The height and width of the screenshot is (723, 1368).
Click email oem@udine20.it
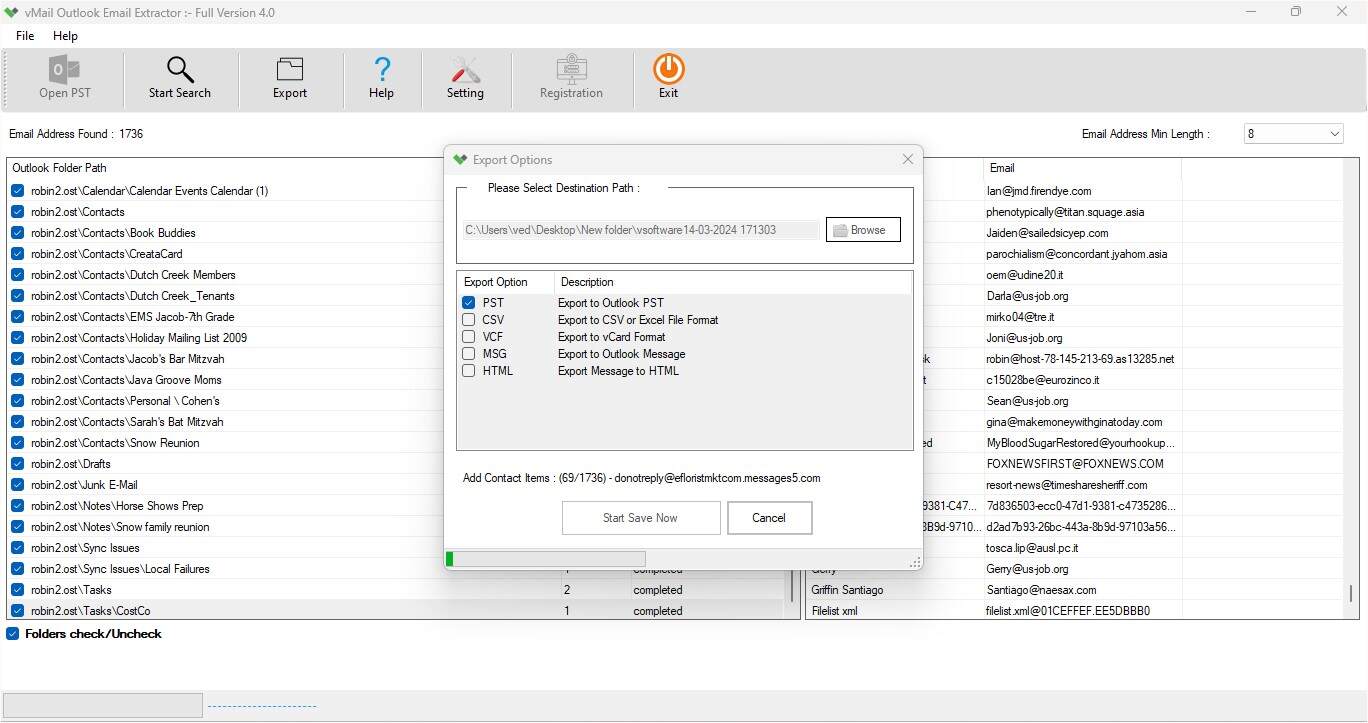pyautogui.click(x=1025, y=275)
